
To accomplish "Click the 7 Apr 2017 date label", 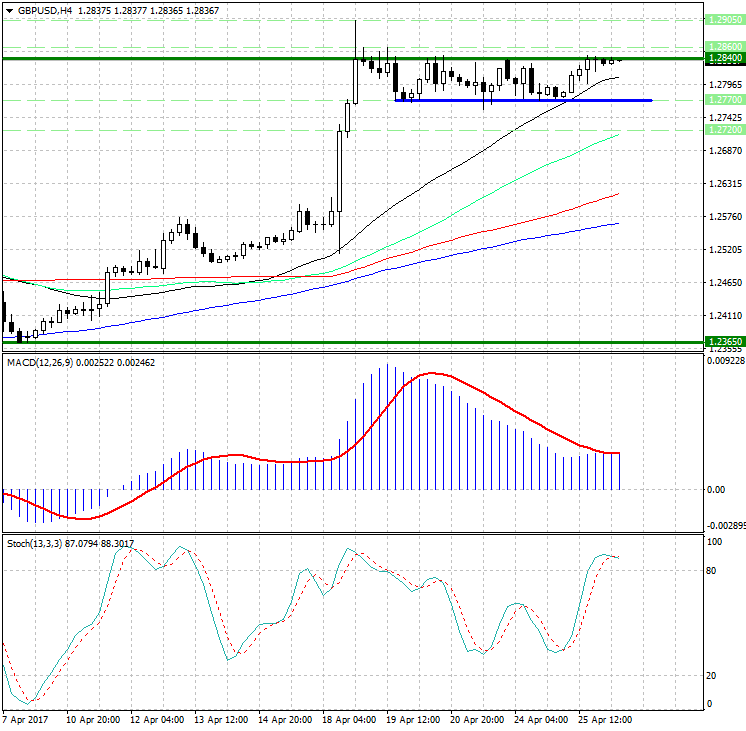I will (x=24, y=718).
